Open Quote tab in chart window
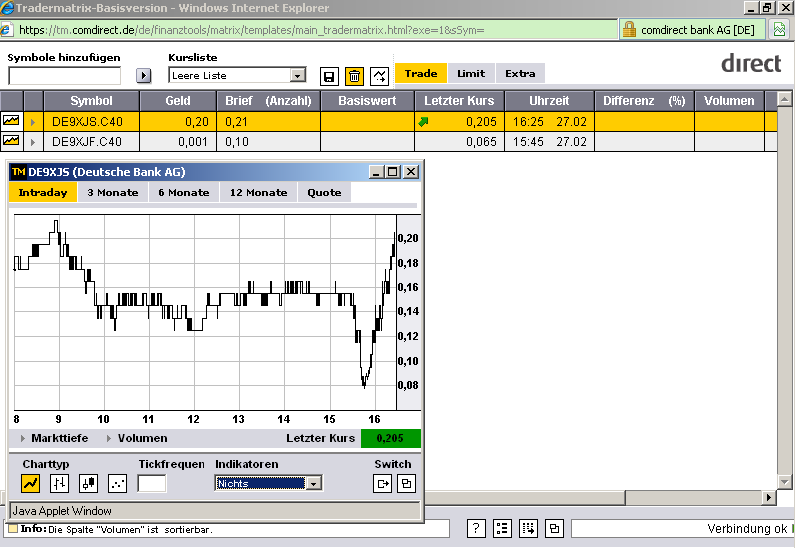 324,193
